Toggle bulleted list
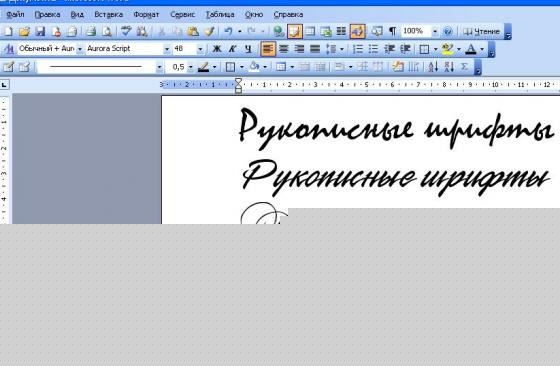Screen dimensions: 560x366 pos(374,49)
